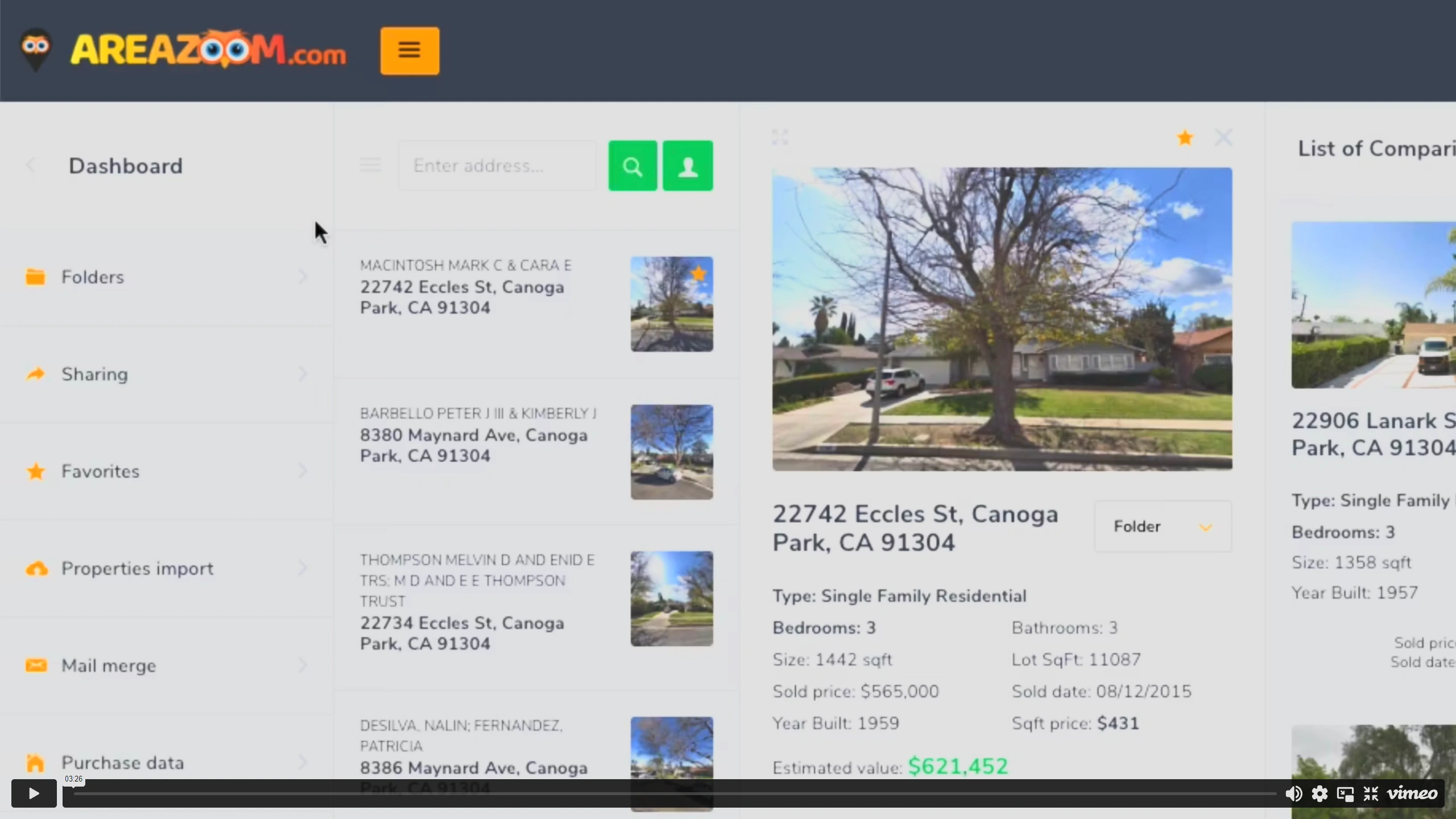
Task: Click the green search magnifier button
Action: tap(632, 166)
